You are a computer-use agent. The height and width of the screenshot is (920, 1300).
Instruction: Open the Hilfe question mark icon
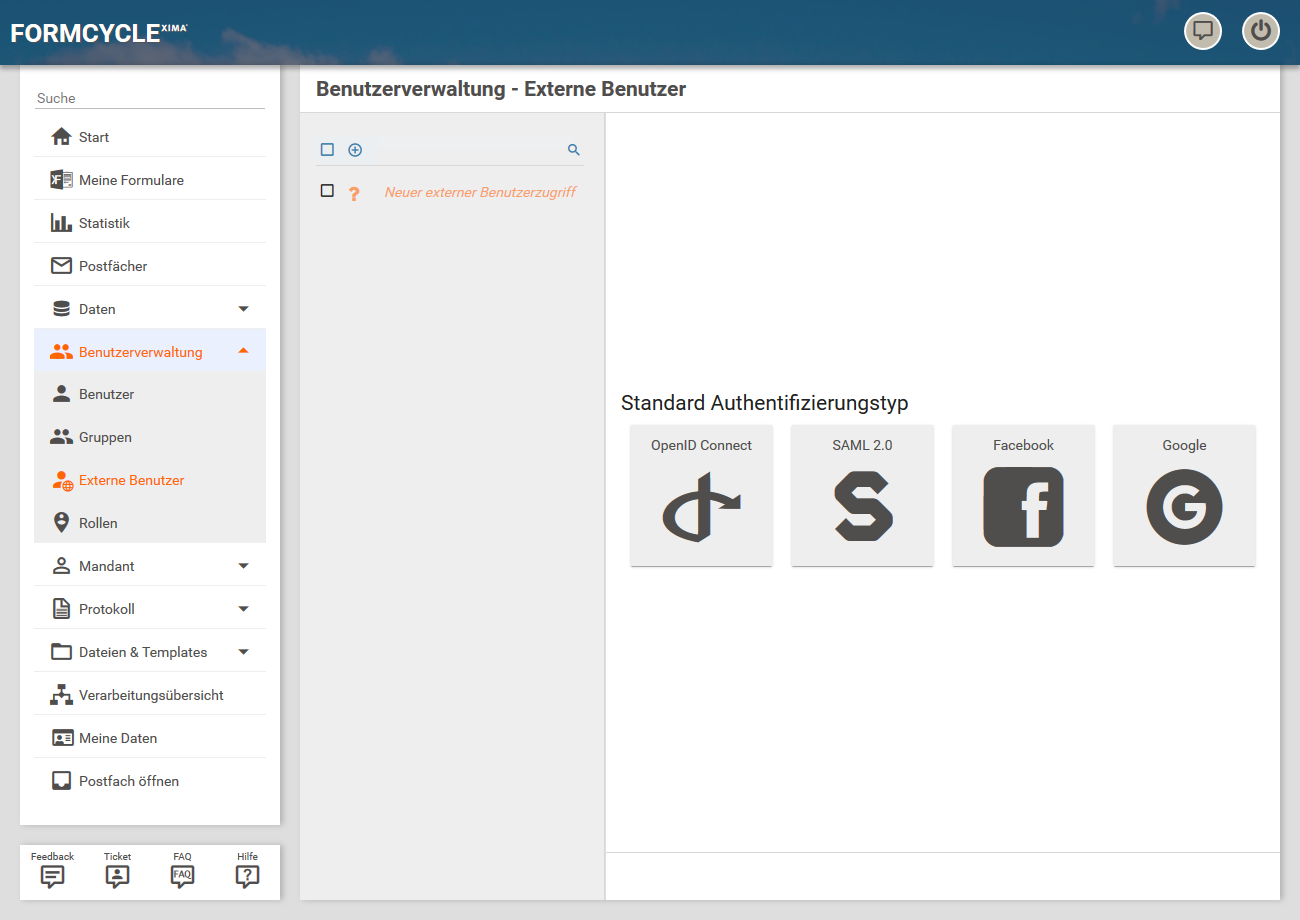[x=247, y=877]
